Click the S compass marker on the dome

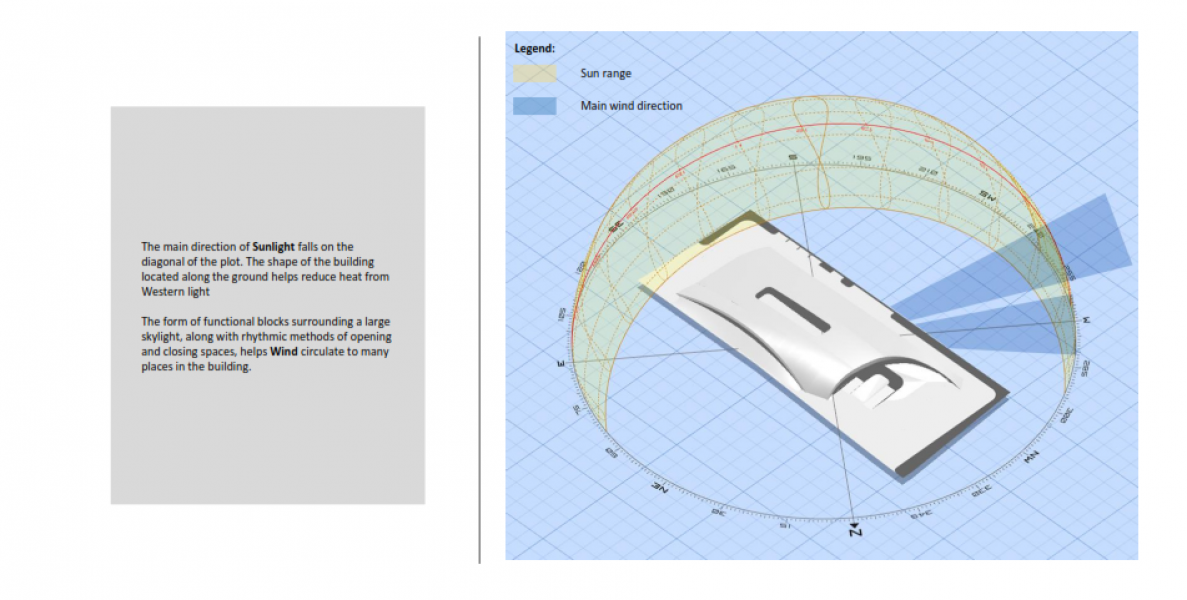click(792, 158)
